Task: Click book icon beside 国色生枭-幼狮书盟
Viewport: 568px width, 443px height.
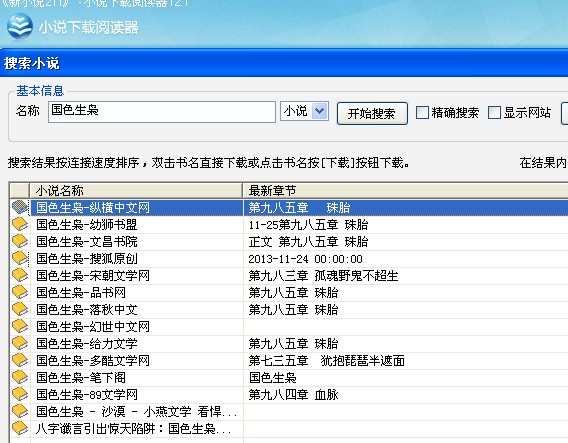Action: tap(20, 224)
